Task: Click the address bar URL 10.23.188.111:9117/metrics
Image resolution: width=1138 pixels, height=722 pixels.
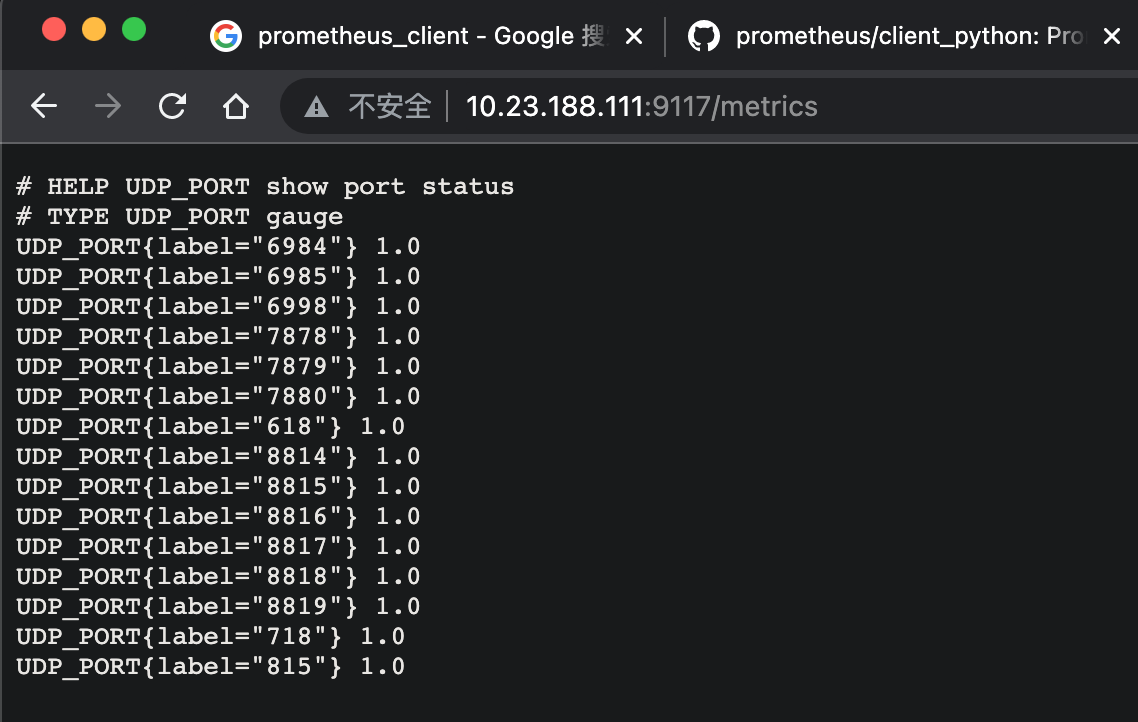Action: (x=642, y=107)
